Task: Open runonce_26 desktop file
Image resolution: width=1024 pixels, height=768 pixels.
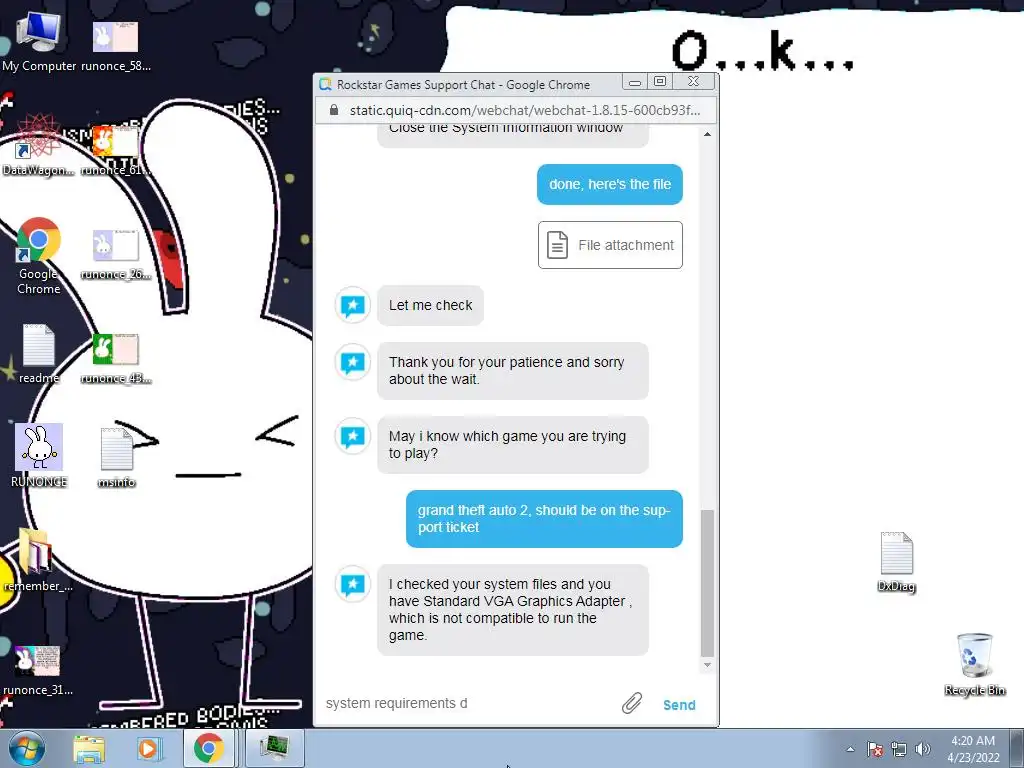Action: pos(116,254)
